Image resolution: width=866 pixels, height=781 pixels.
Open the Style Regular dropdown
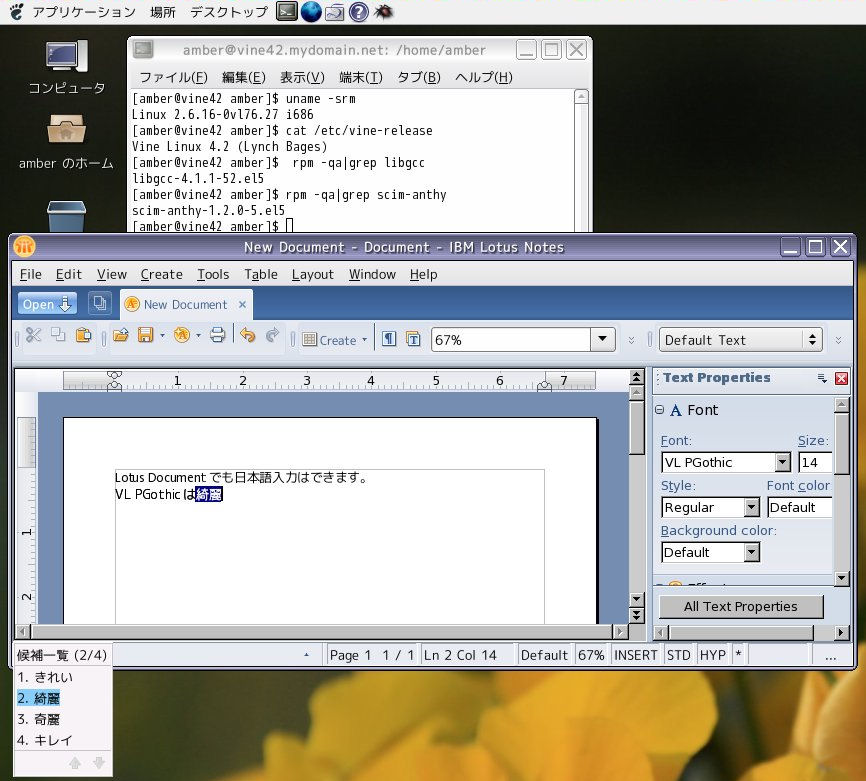(752, 507)
